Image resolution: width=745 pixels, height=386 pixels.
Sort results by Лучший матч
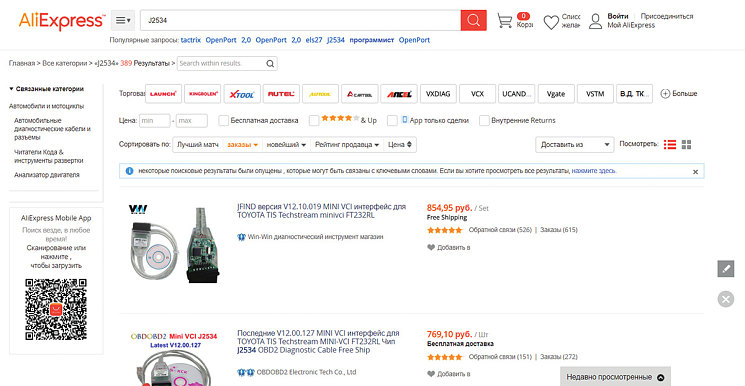198,145
